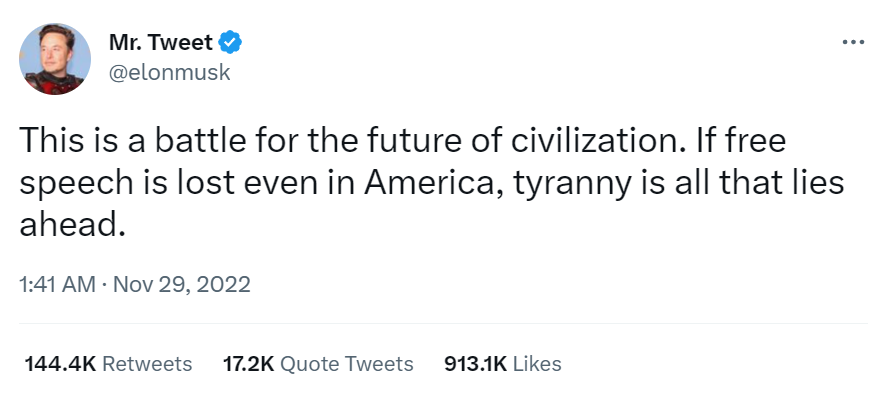Screen dimensions: 884x399
Task: Click the 17.2K quote count number
Action: click(249, 364)
